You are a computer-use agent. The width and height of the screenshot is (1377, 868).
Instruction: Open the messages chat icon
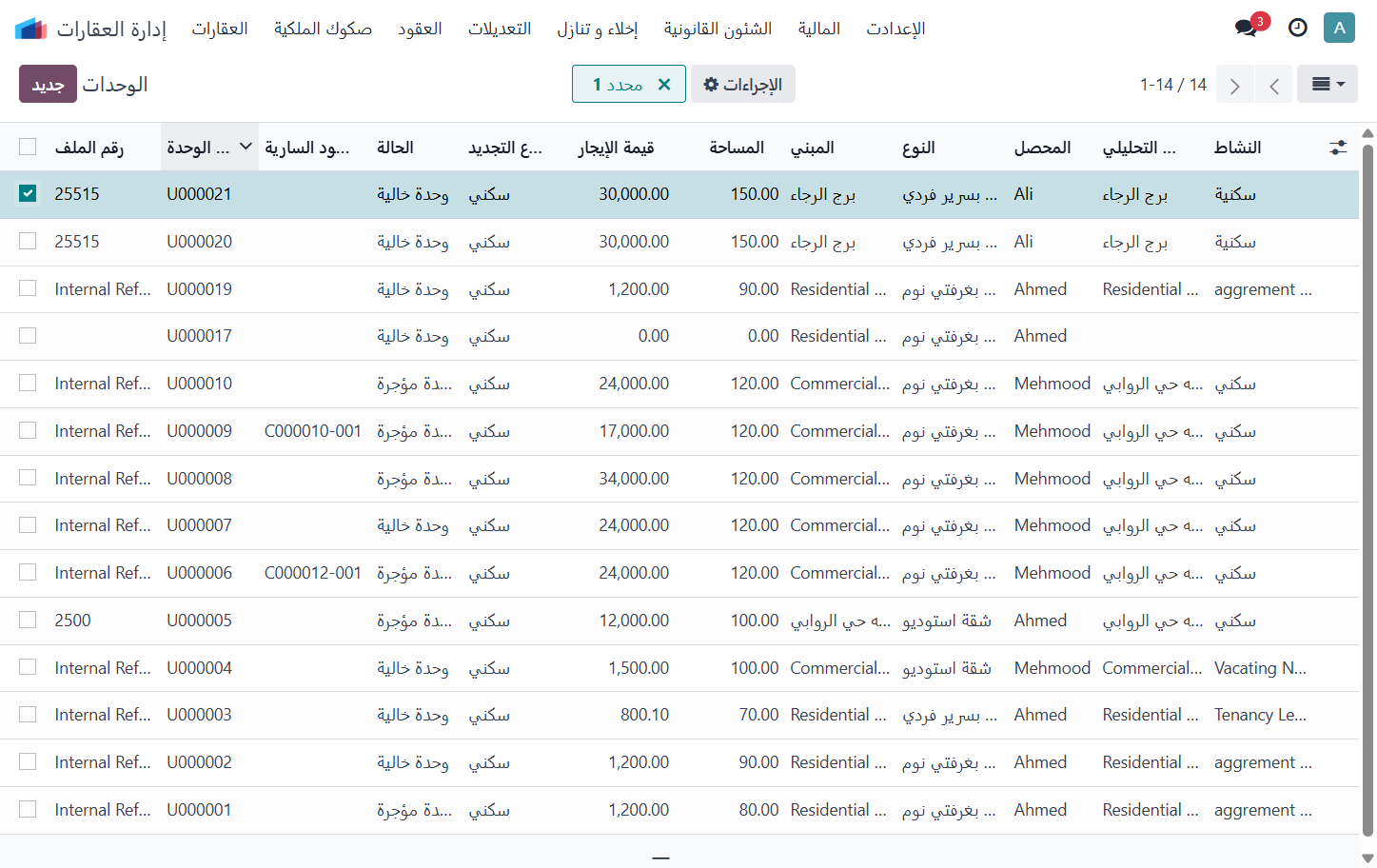(x=1247, y=28)
